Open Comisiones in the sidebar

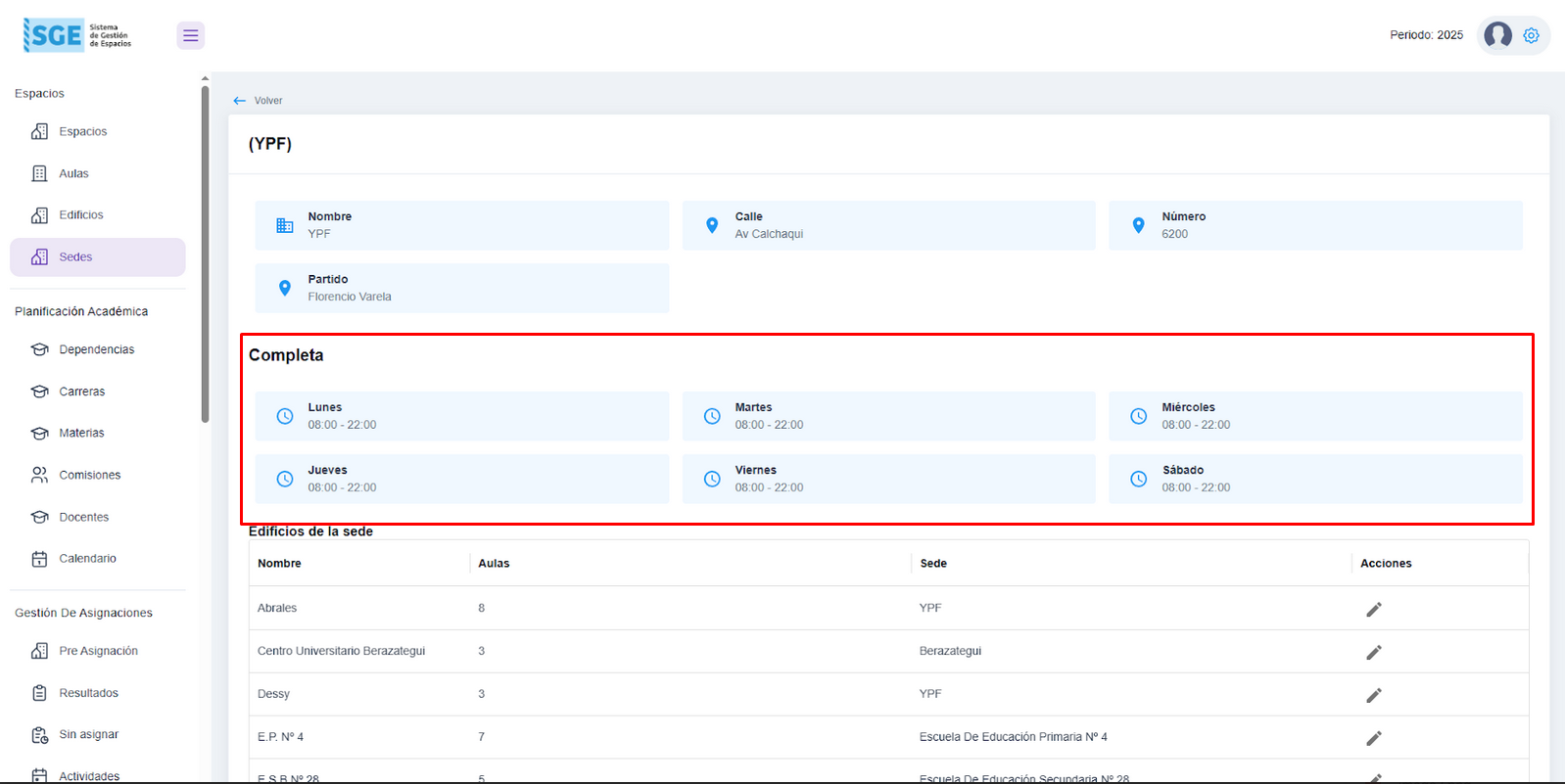point(98,475)
